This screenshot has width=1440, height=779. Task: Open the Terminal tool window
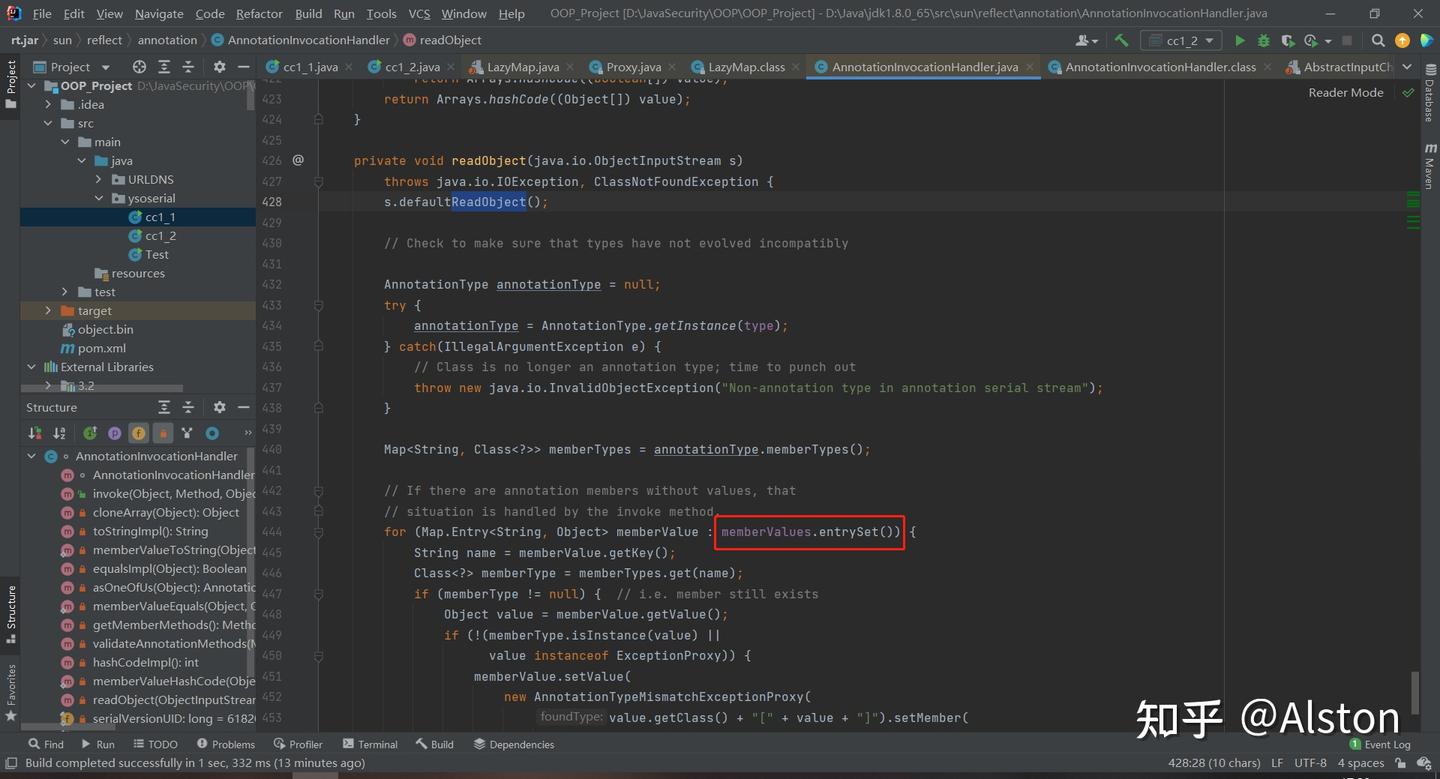[370, 744]
